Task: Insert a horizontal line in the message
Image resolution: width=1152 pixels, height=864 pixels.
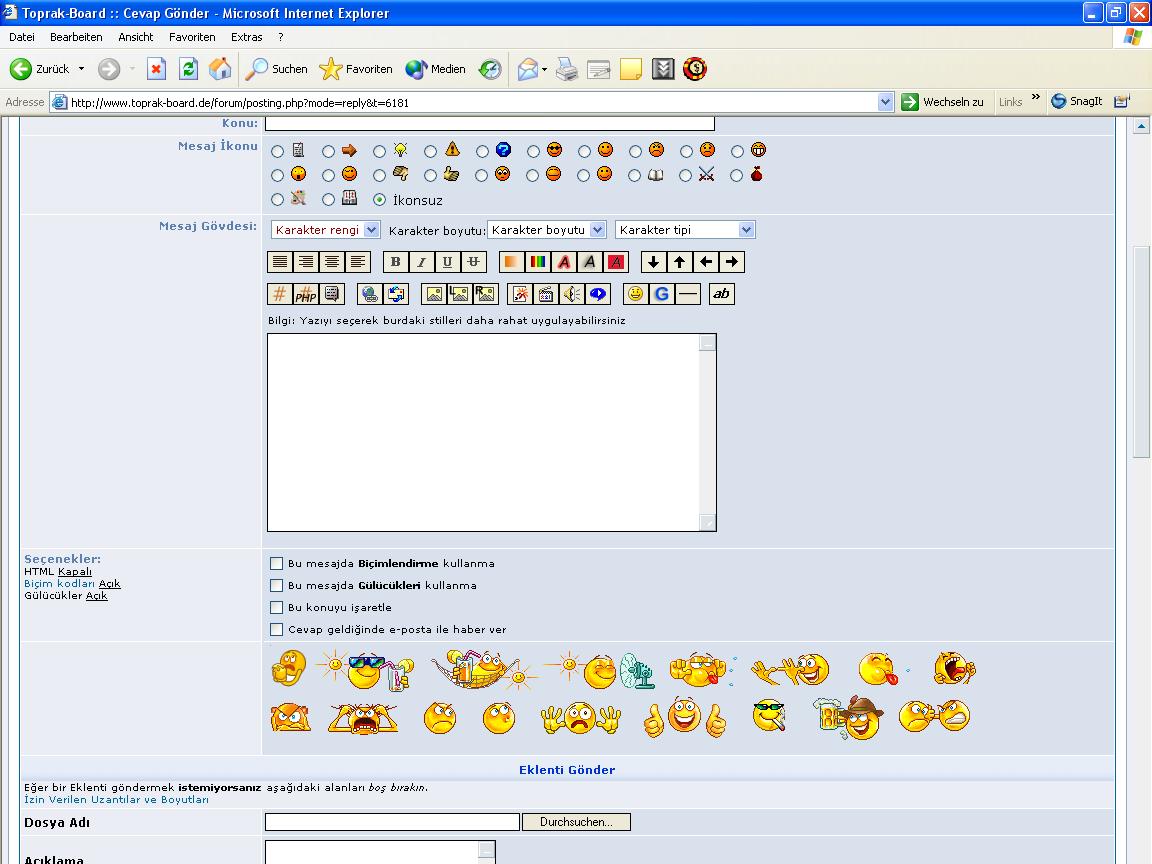Action: (688, 294)
